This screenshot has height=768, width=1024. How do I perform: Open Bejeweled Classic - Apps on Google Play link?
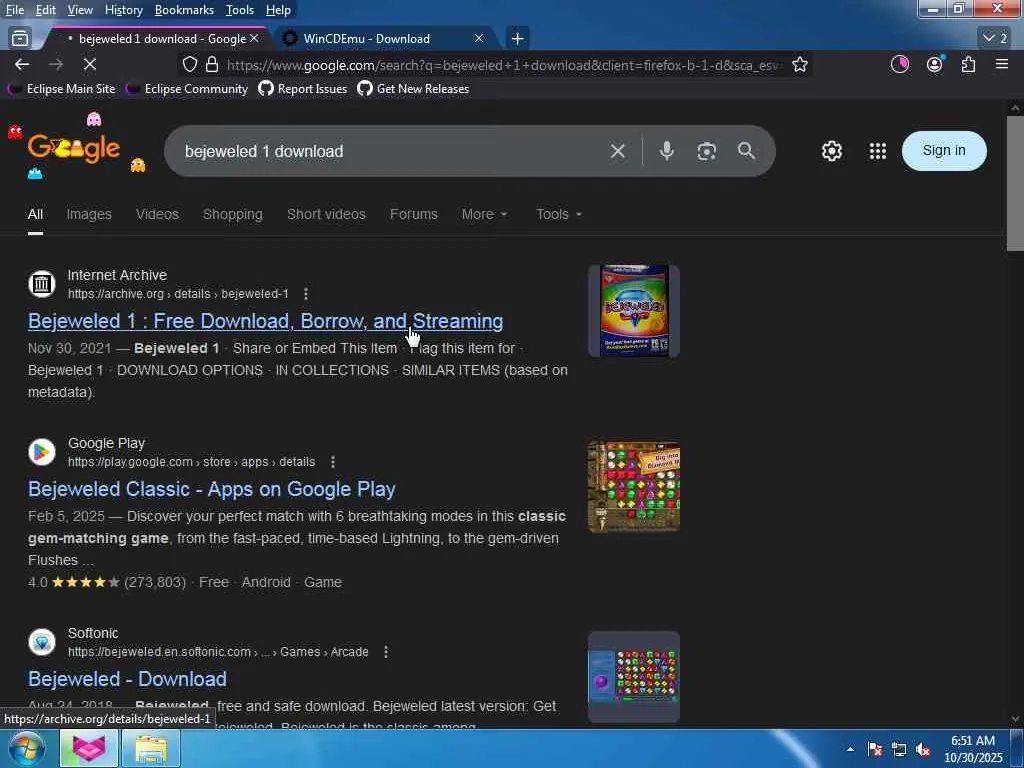tap(212, 488)
